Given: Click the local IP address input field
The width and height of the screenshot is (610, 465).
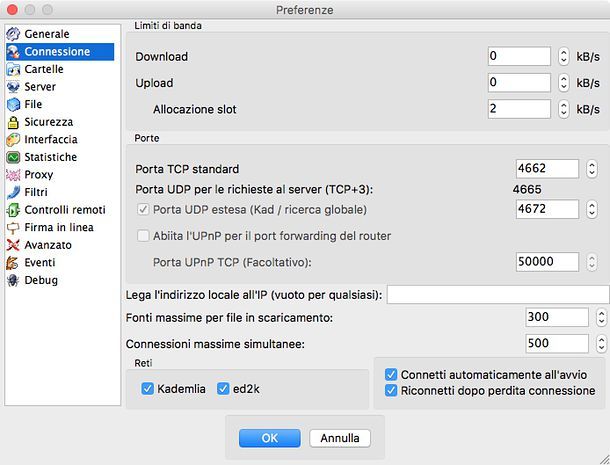Looking at the screenshot, I should pos(497,294).
